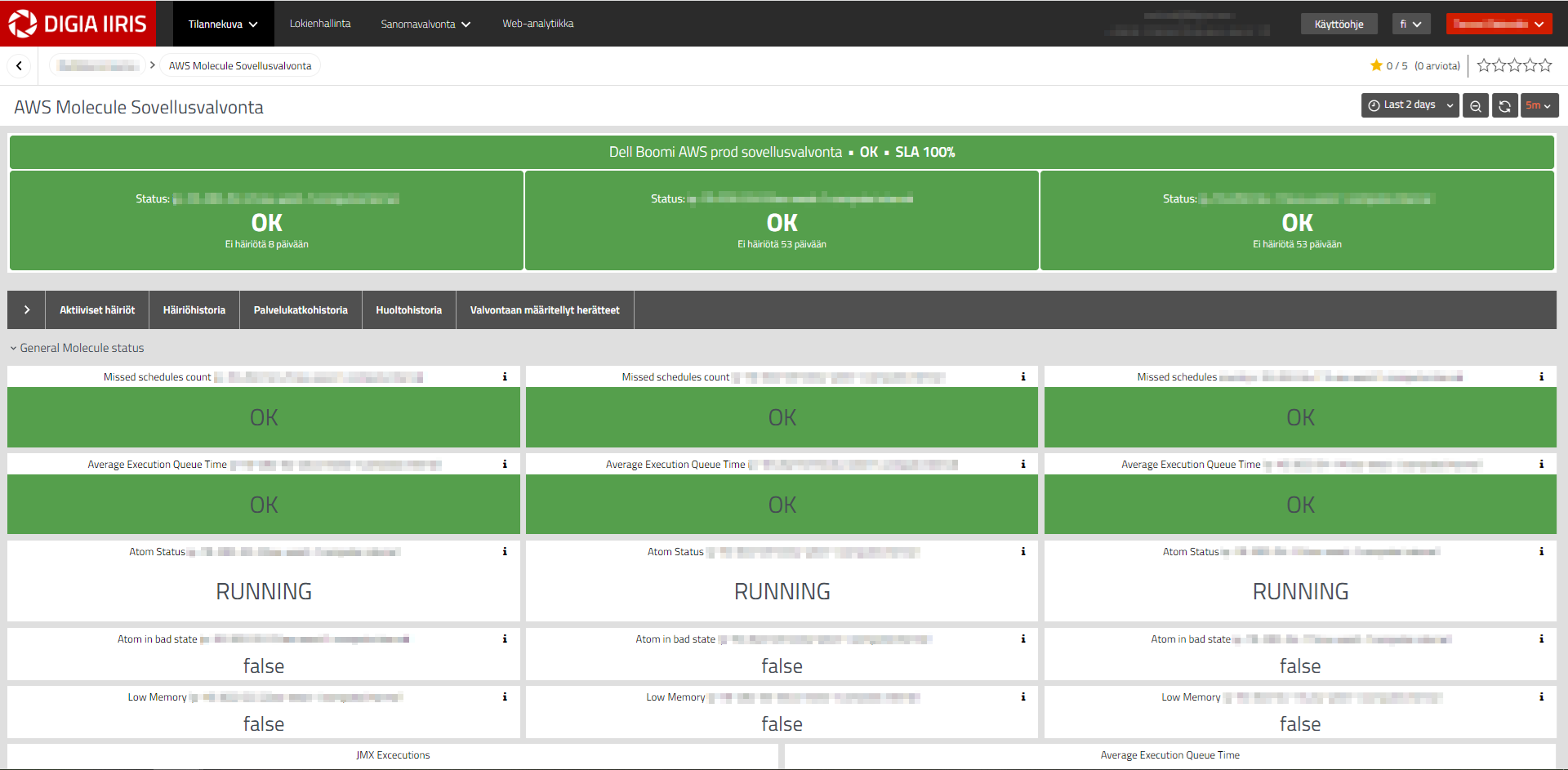Open info for first Average Execution Queue Time
This screenshot has width=1568, height=770.
click(505, 464)
